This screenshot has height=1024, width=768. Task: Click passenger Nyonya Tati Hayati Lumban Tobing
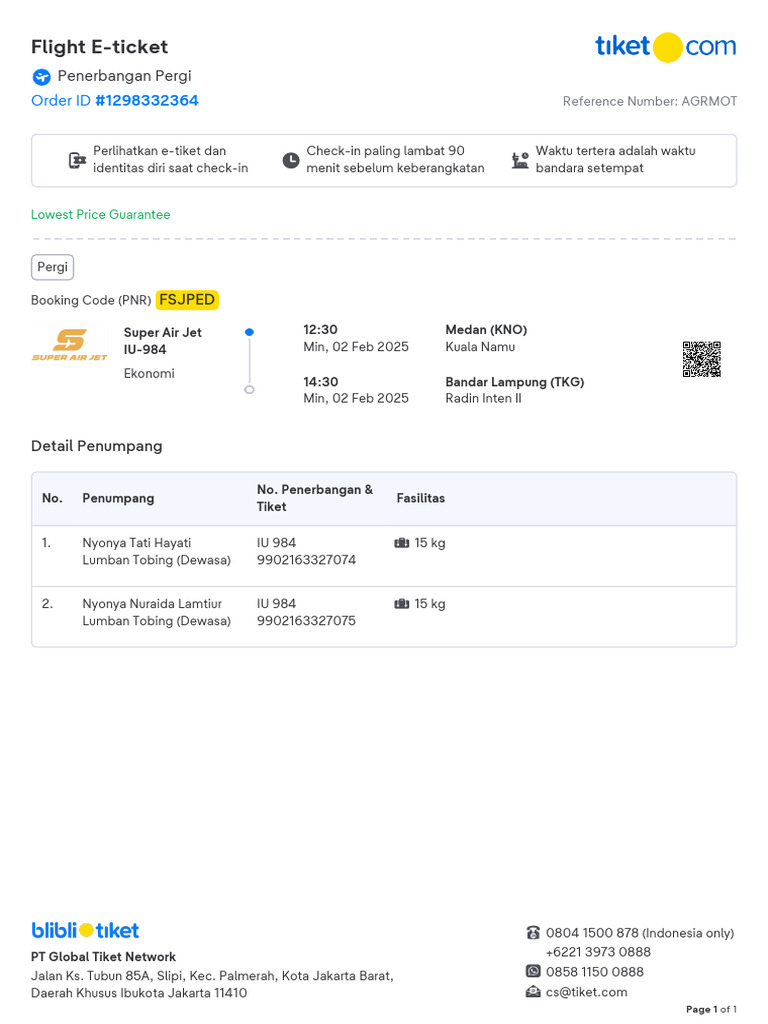coord(156,551)
